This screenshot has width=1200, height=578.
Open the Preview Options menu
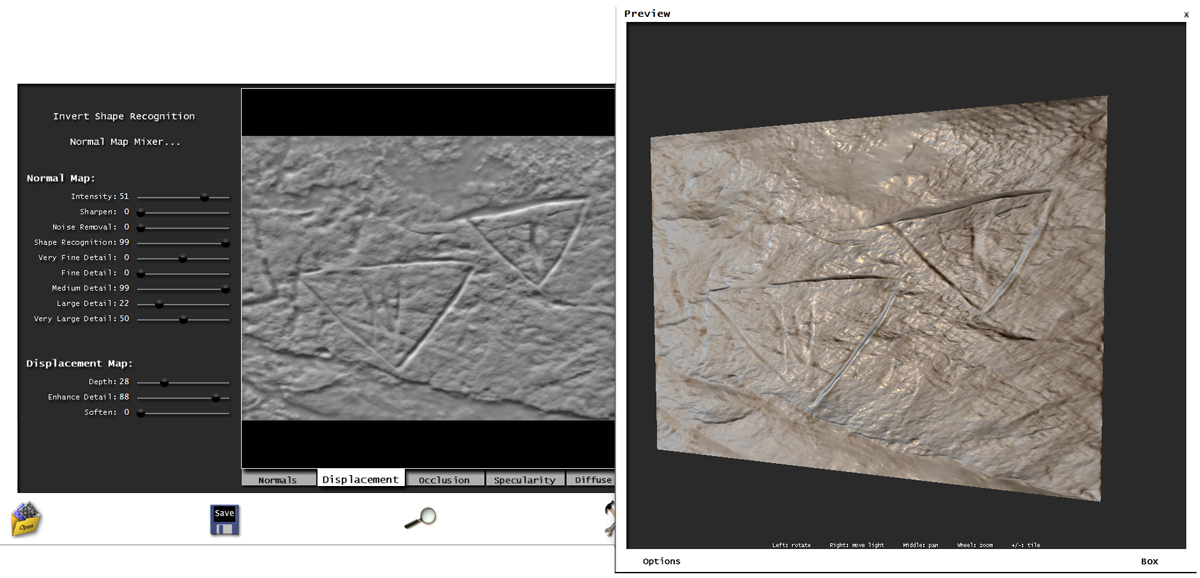(x=661, y=561)
